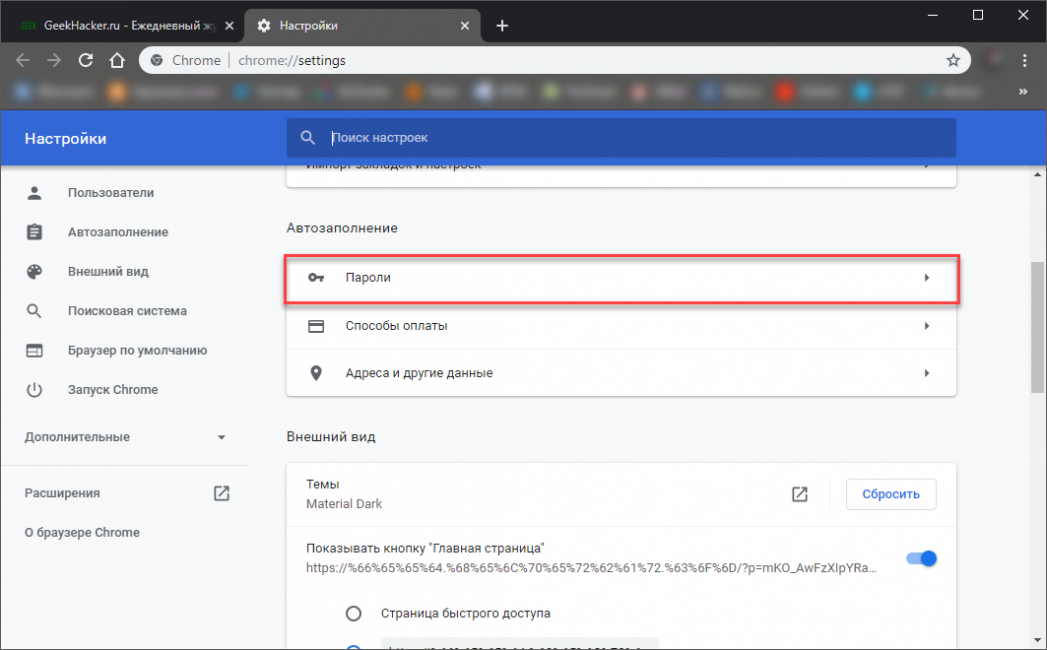This screenshot has height=650, width=1047.
Task: Click the palette icon for Внешний вид
Action: click(x=35, y=271)
